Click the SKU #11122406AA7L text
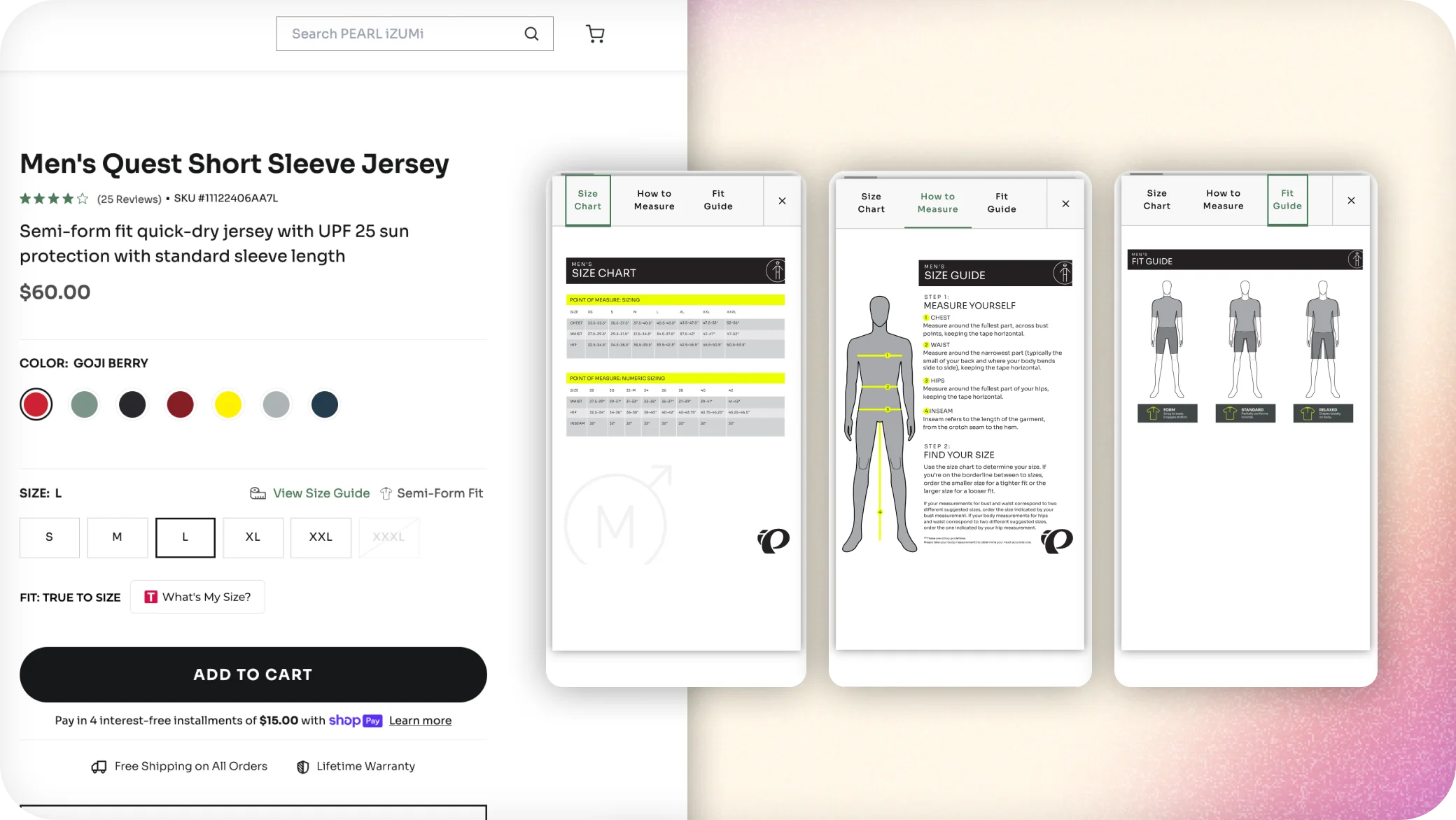The height and width of the screenshot is (820, 1456). coord(226,199)
